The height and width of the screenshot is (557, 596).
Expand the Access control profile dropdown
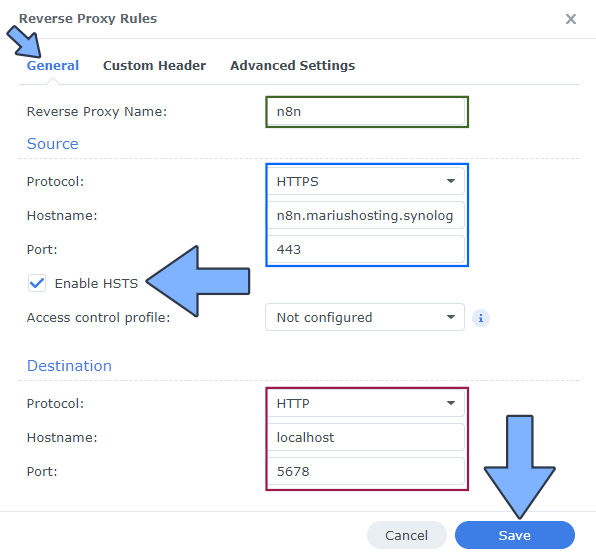click(x=365, y=317)
